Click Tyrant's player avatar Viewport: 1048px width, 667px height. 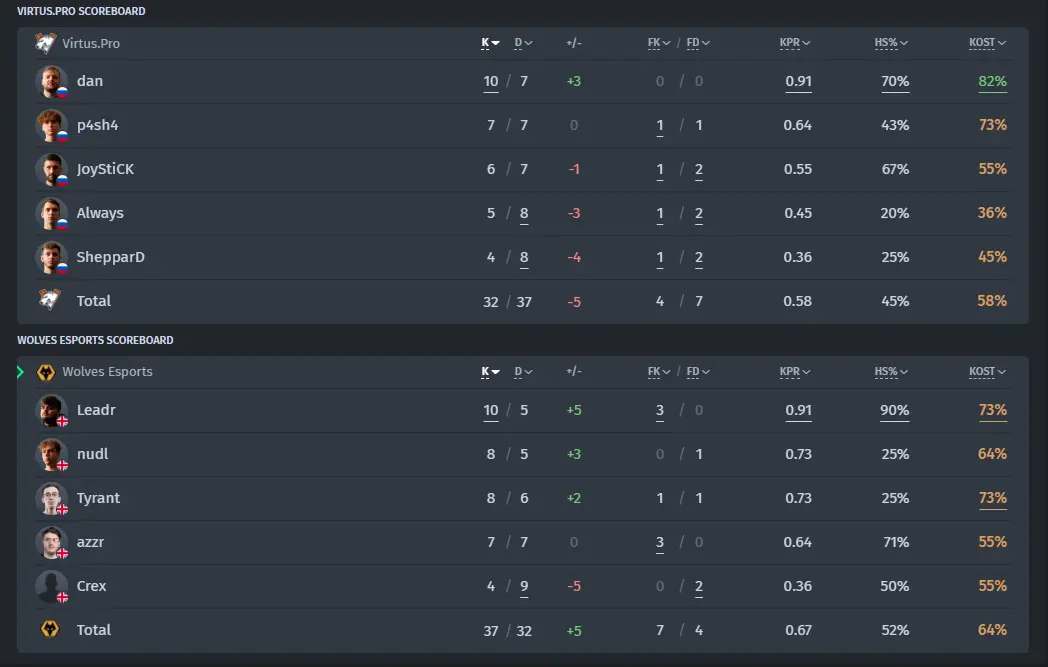tap(51, 499)
